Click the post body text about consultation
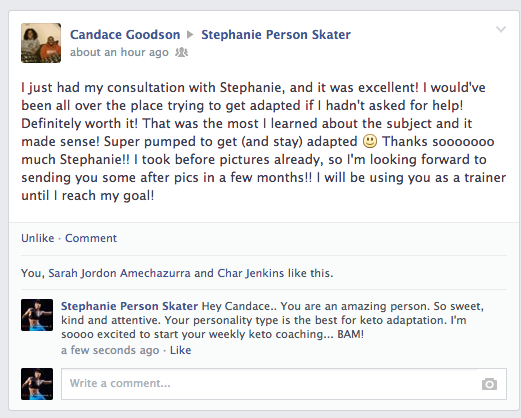The height and width of the screenshot is (418, 521). [x=263, y=141]
